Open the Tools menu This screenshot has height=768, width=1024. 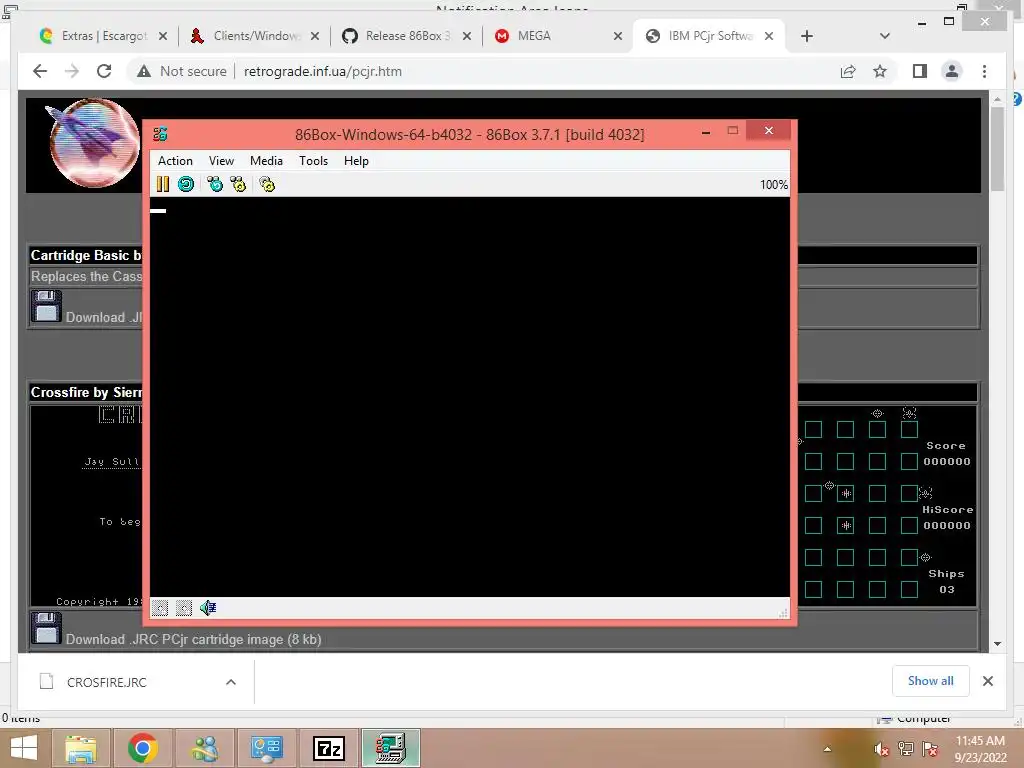click(313, 161)
